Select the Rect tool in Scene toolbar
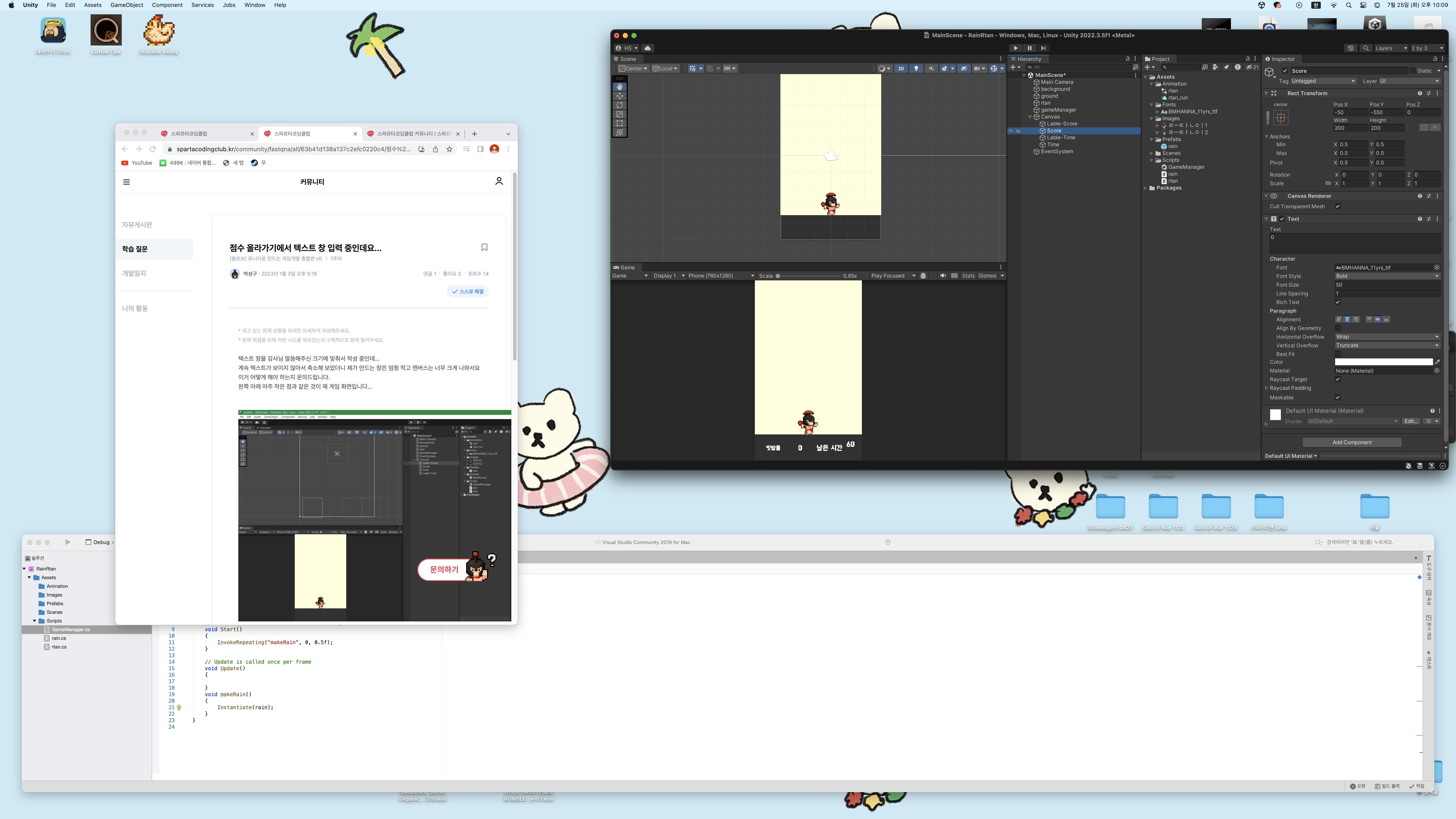Viewport: 1456px width, 819px height. click(x=619, y=123)
